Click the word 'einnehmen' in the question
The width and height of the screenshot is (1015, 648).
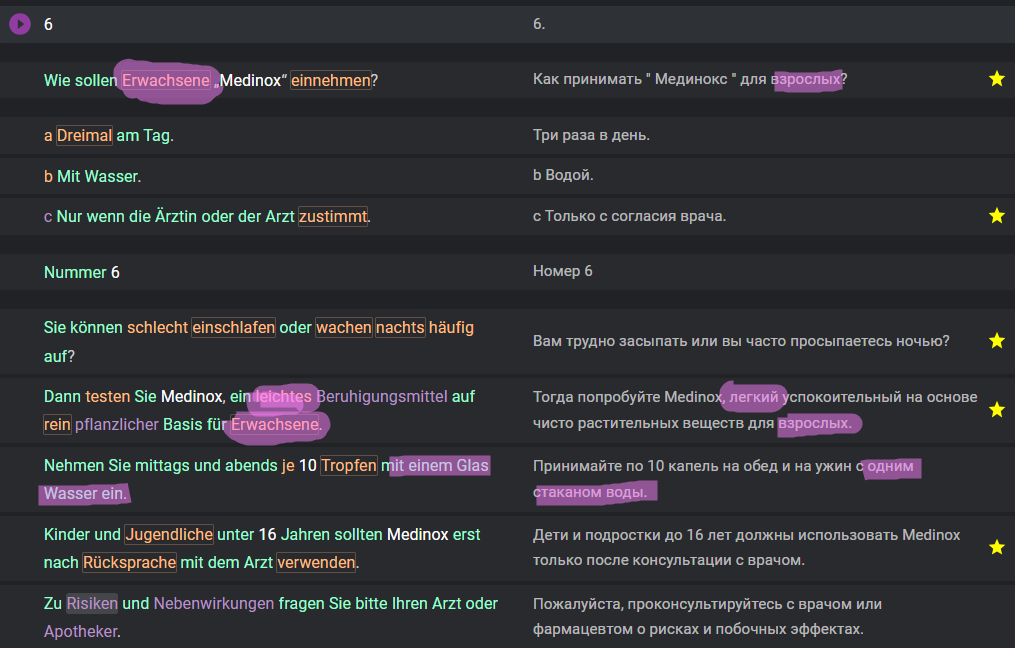(331, 80)
